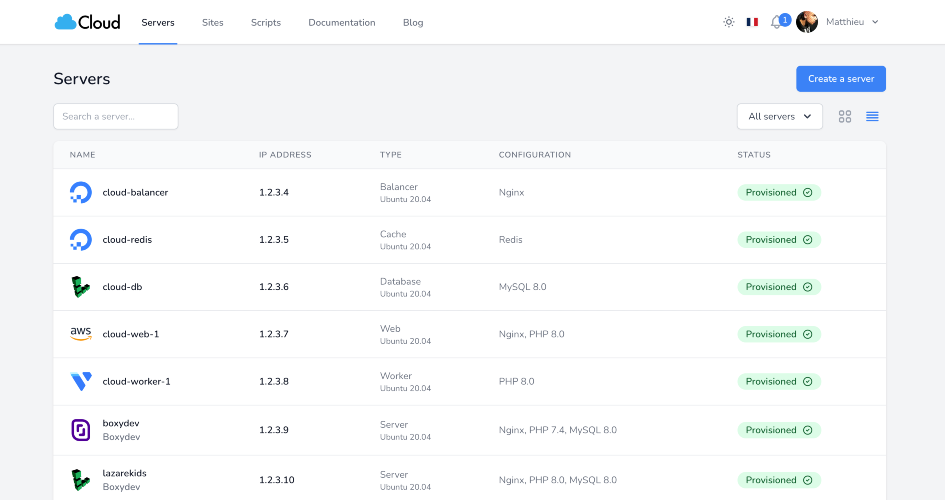Click the Redis configuration cell
This screenshot has width=945, height=500.
(510, 240)
